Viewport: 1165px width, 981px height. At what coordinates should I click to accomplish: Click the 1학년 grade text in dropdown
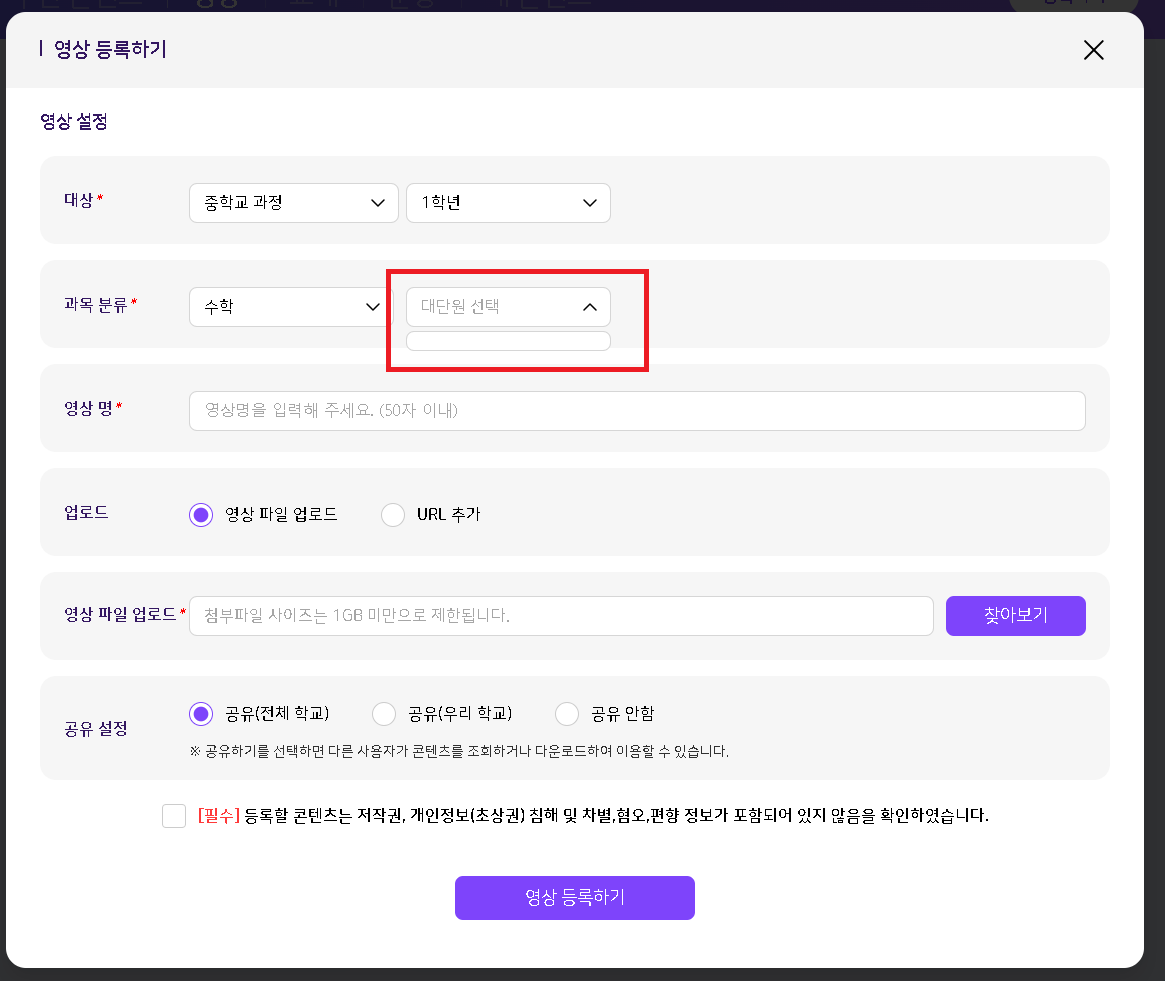point(441,203)
